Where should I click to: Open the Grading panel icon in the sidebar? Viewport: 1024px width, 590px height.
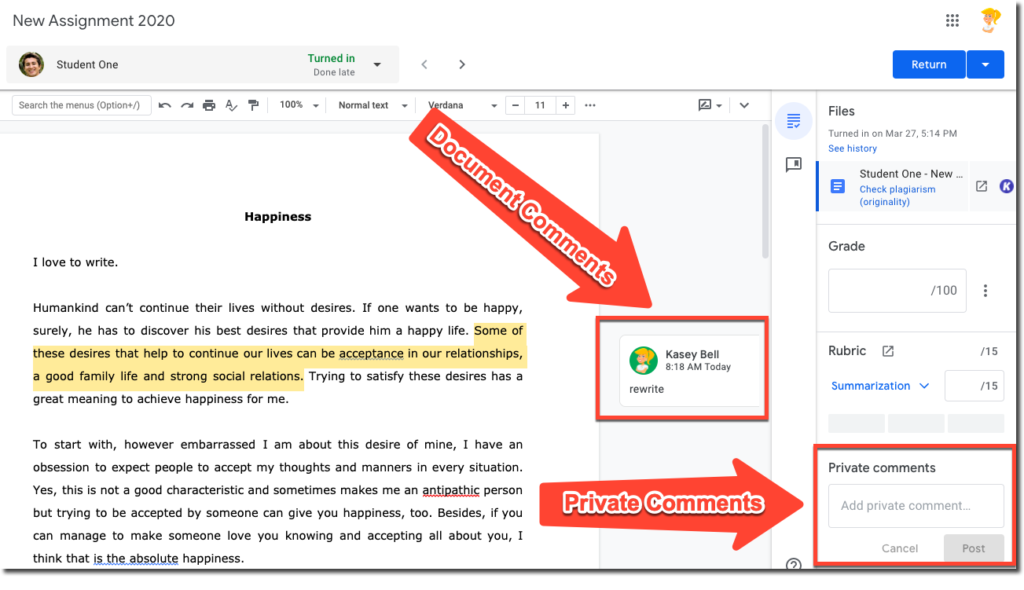(792, 120)
